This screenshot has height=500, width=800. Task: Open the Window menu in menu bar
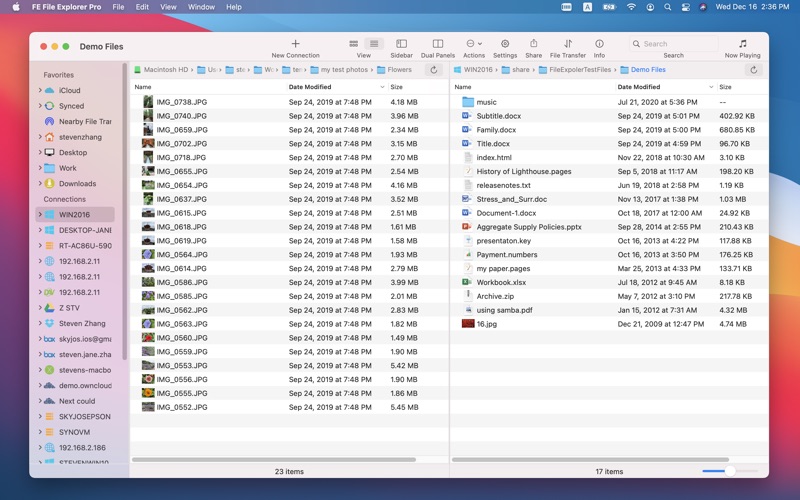tap(201, 7)
